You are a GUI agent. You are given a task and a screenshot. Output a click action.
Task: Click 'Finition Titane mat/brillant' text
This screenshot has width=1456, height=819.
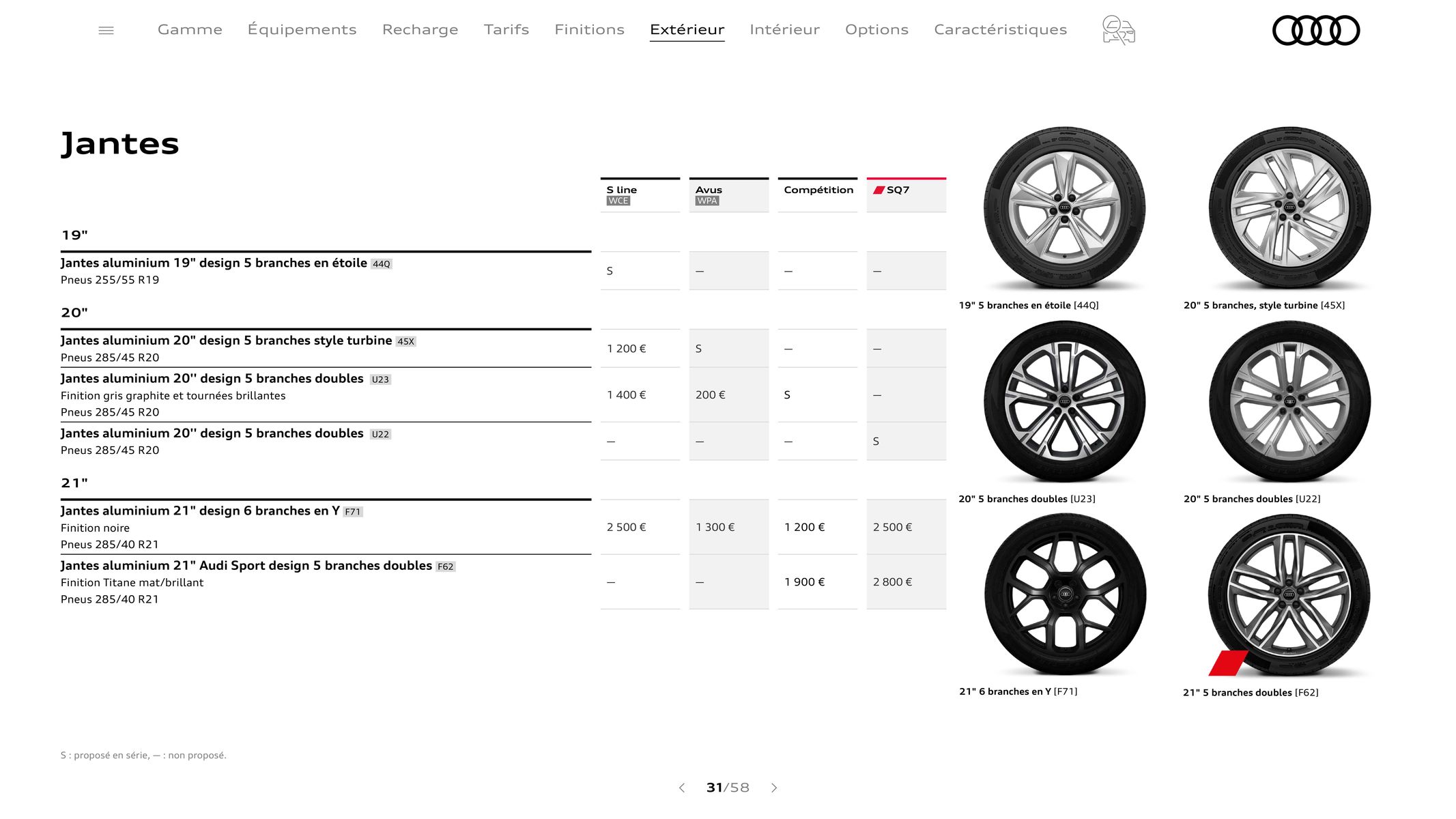tap(132, 583)
